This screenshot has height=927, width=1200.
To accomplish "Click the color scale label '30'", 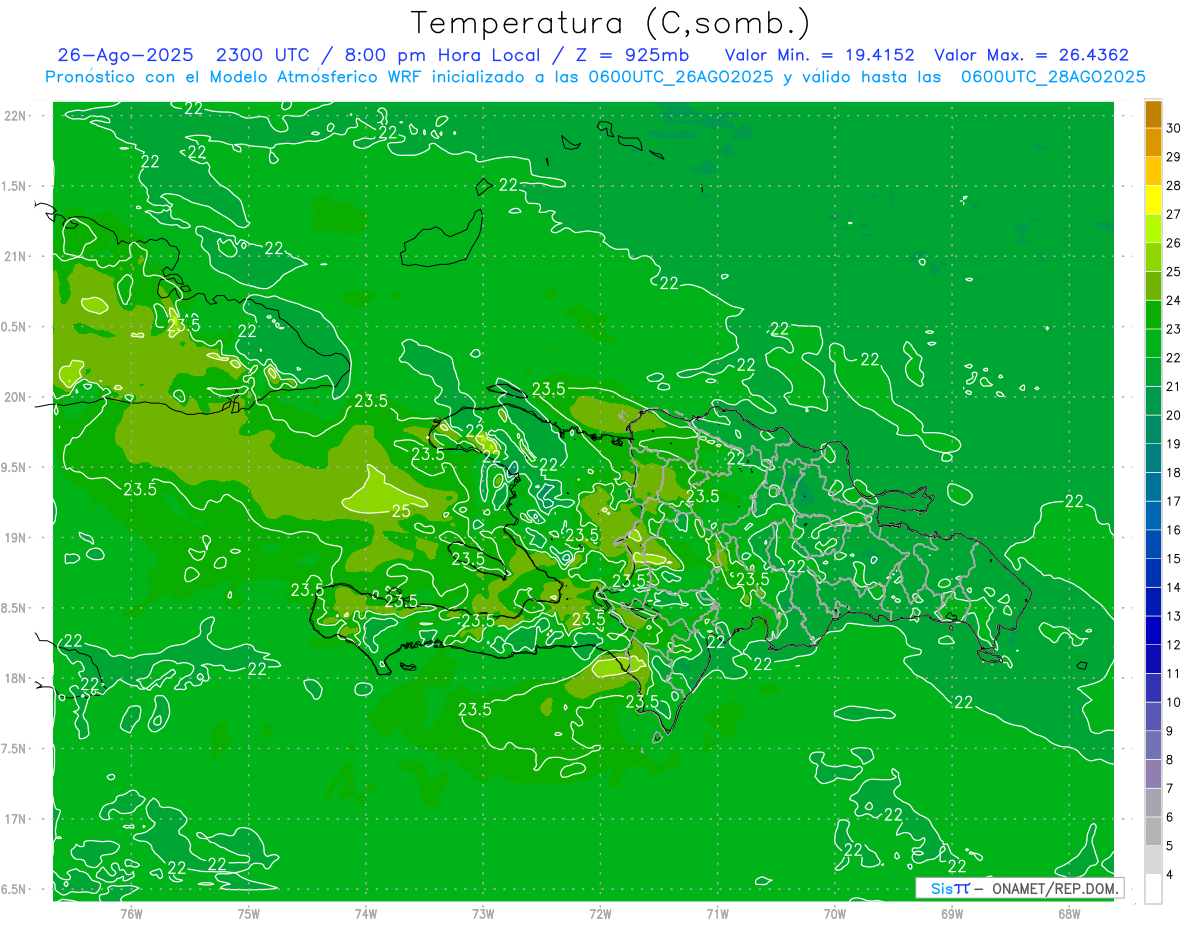I will click(1174, 128).
